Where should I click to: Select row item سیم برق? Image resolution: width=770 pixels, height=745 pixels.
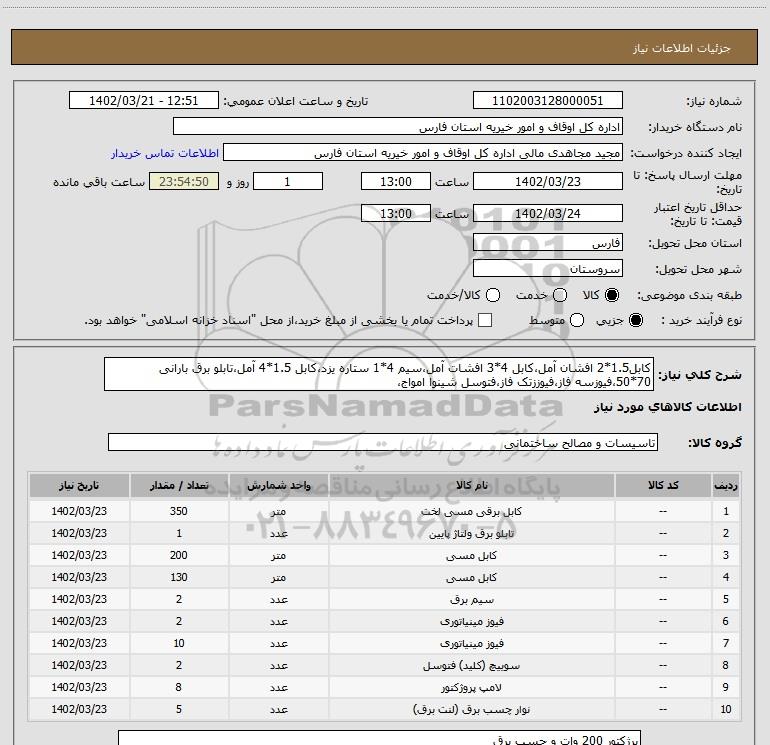coord(471,600)
